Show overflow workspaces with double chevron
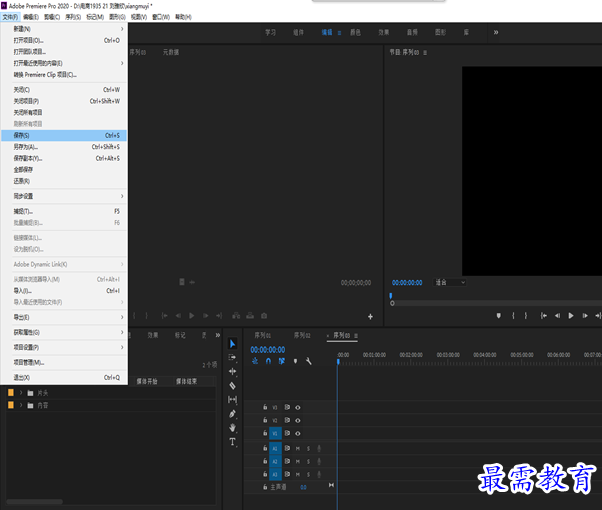The image size is (602, 510). click(496, 32)
